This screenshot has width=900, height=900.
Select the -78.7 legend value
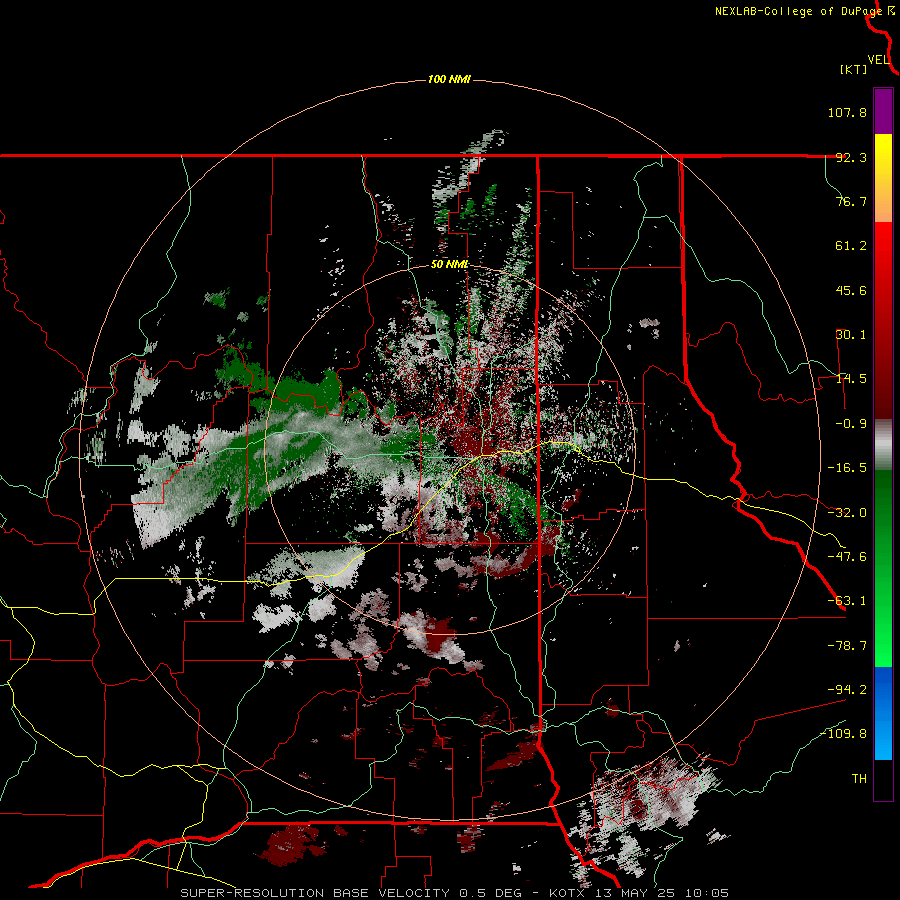(847, 646)
